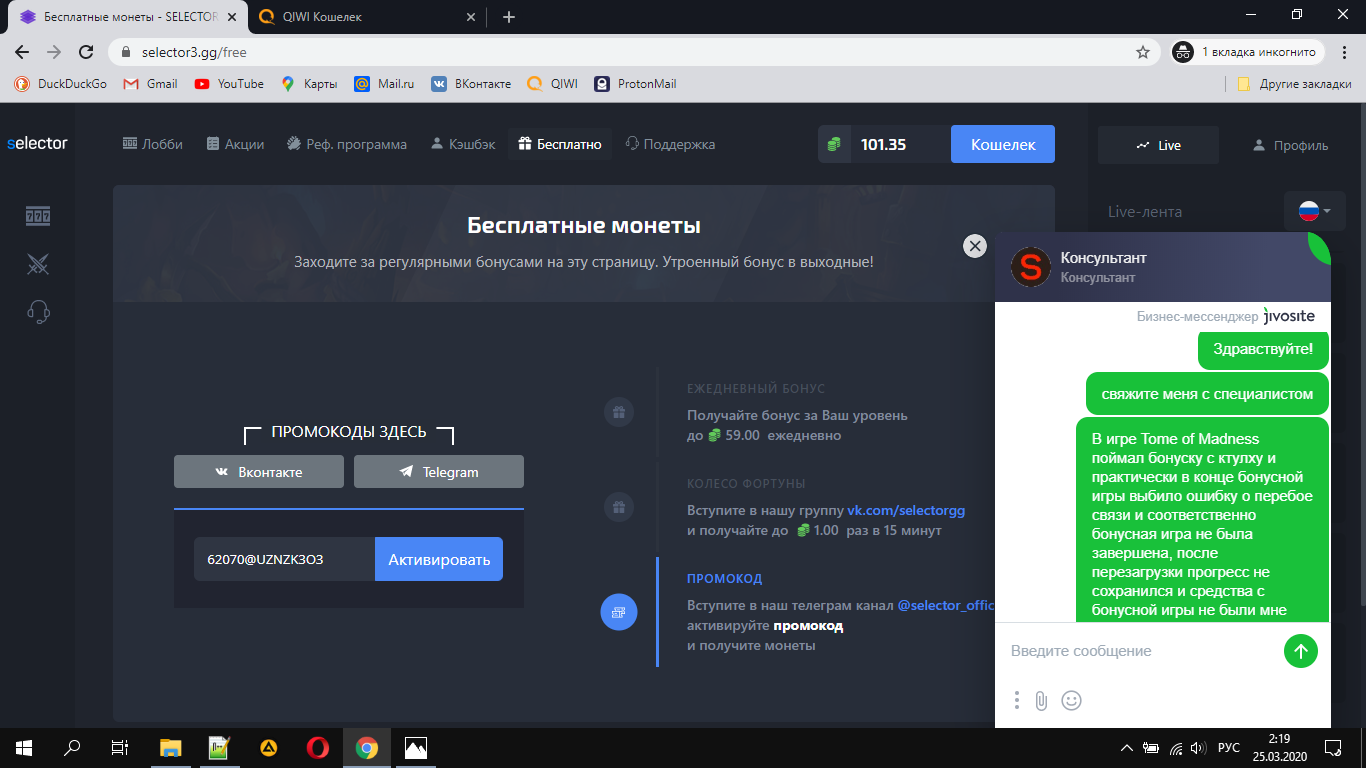Open the DuckDuckGo bookmark
This screenshot has width=1366, height=768.
click(x=61, y=84)
